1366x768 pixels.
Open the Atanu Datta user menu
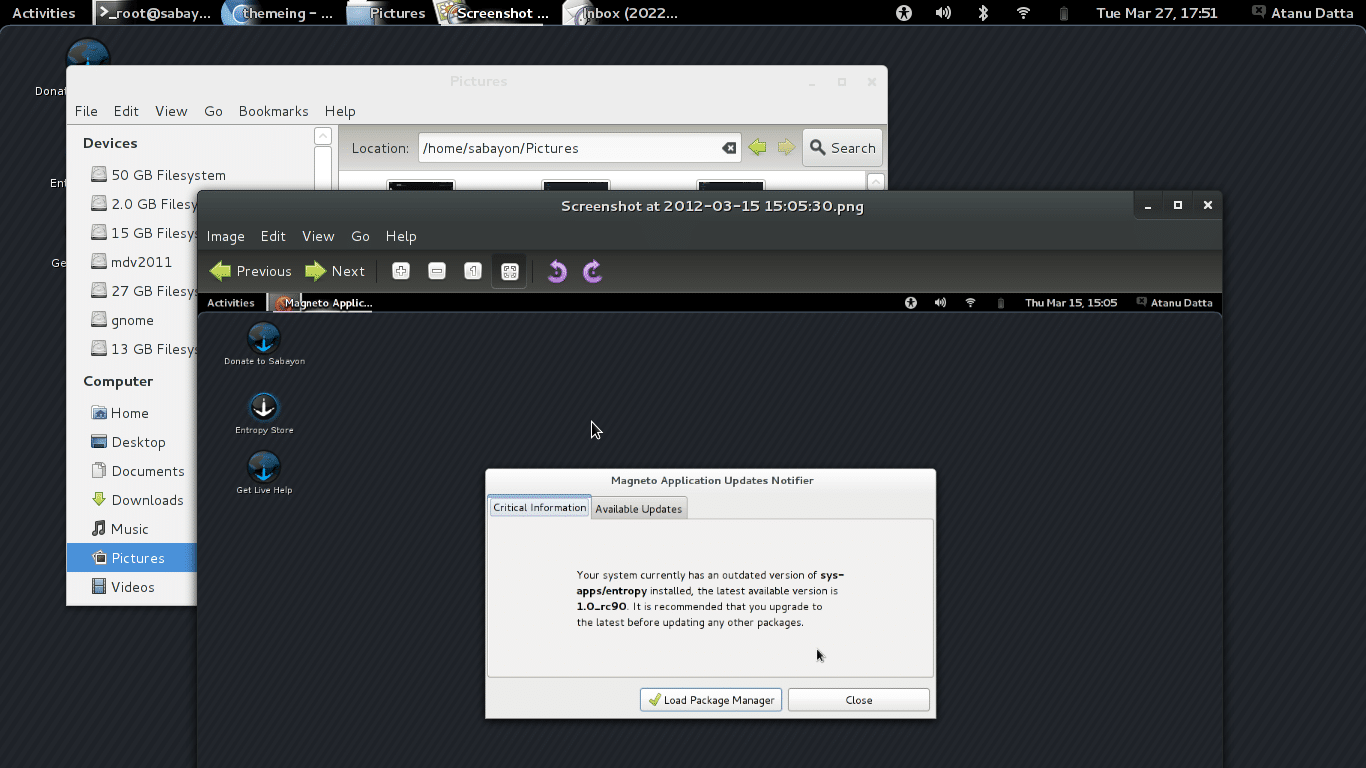1305,13
